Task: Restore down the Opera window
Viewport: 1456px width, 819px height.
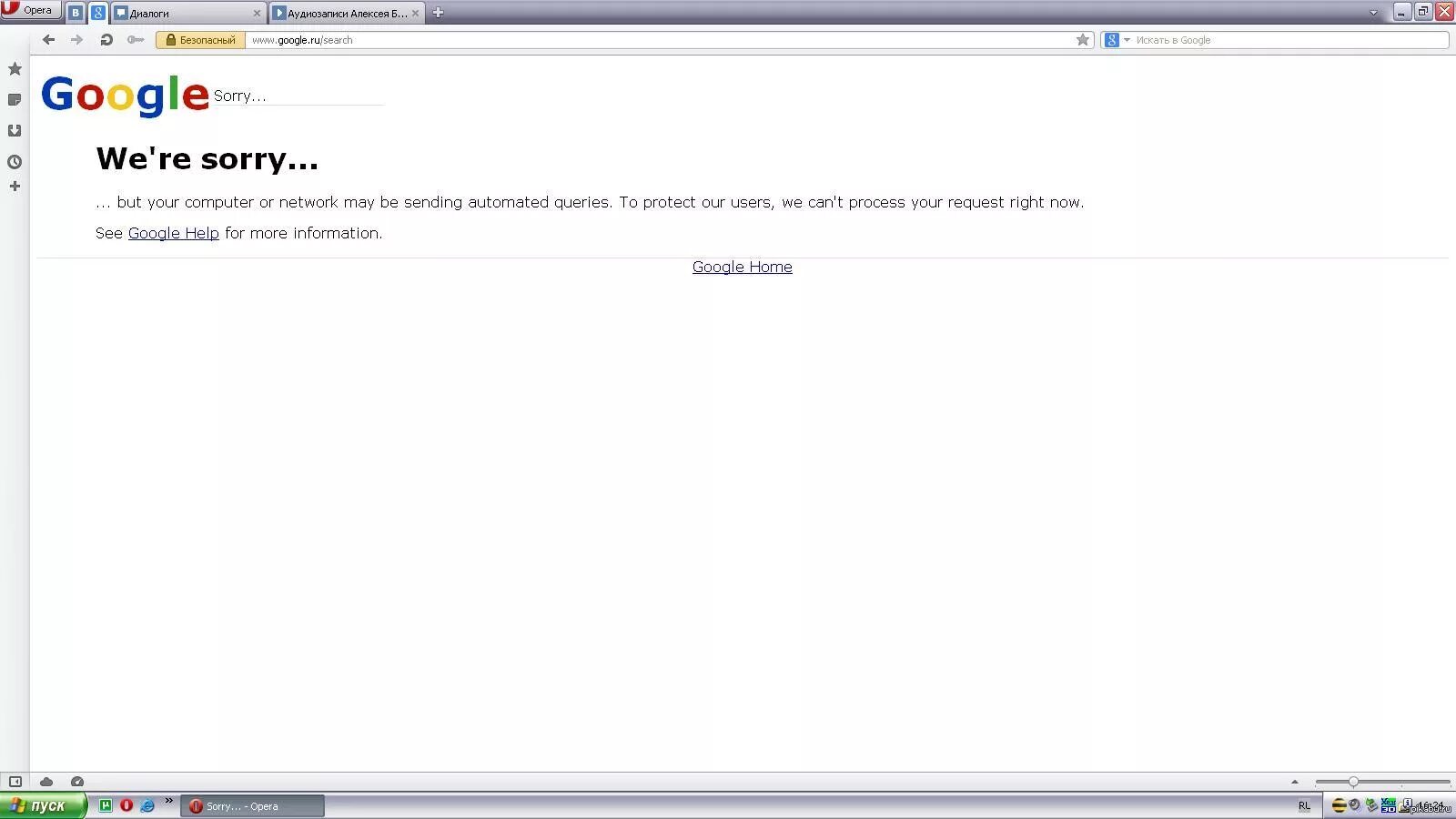Action: click(1423, 12)
